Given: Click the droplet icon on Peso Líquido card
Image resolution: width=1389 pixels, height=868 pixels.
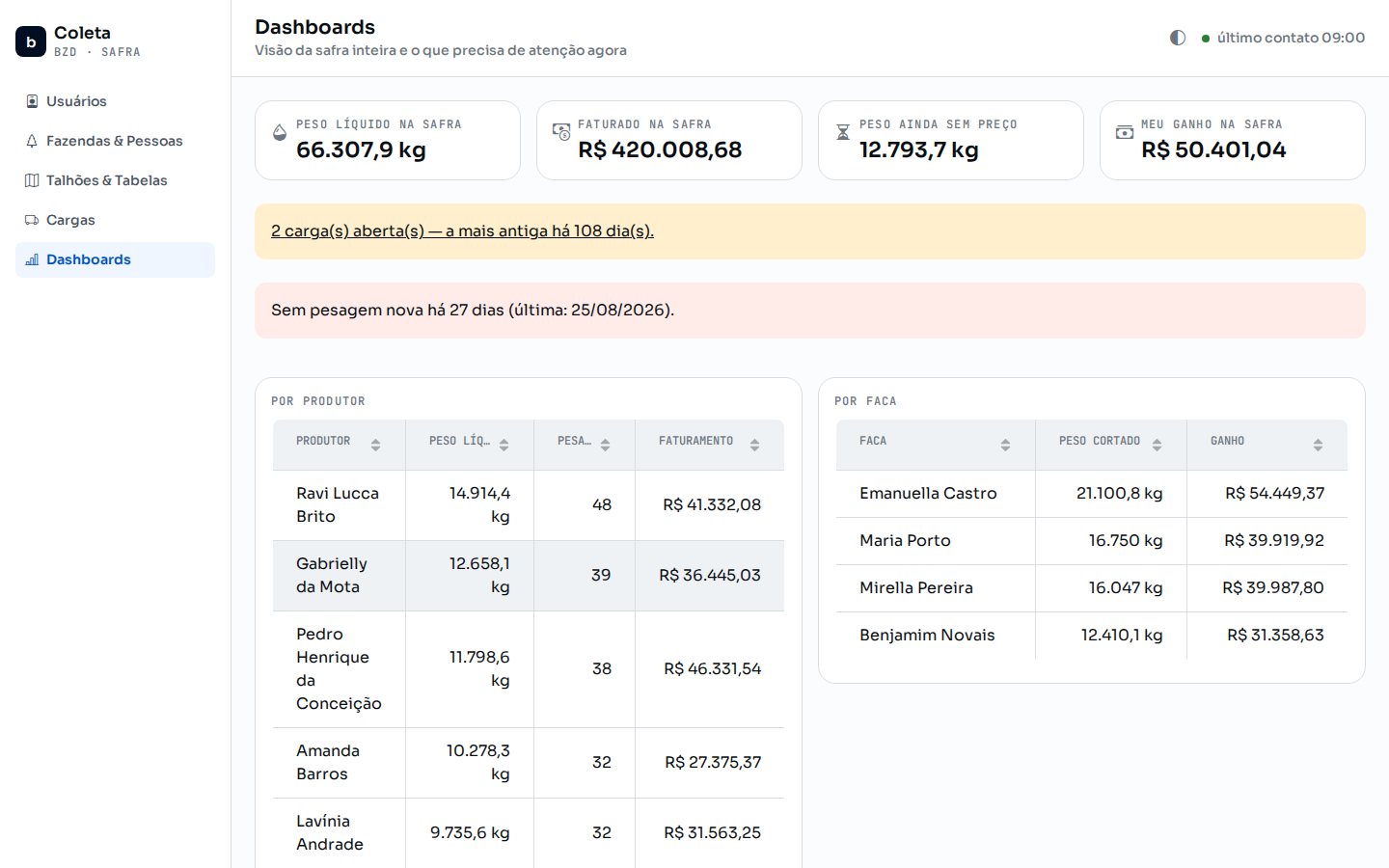Looking at the screenshot, I should point(280,132).
